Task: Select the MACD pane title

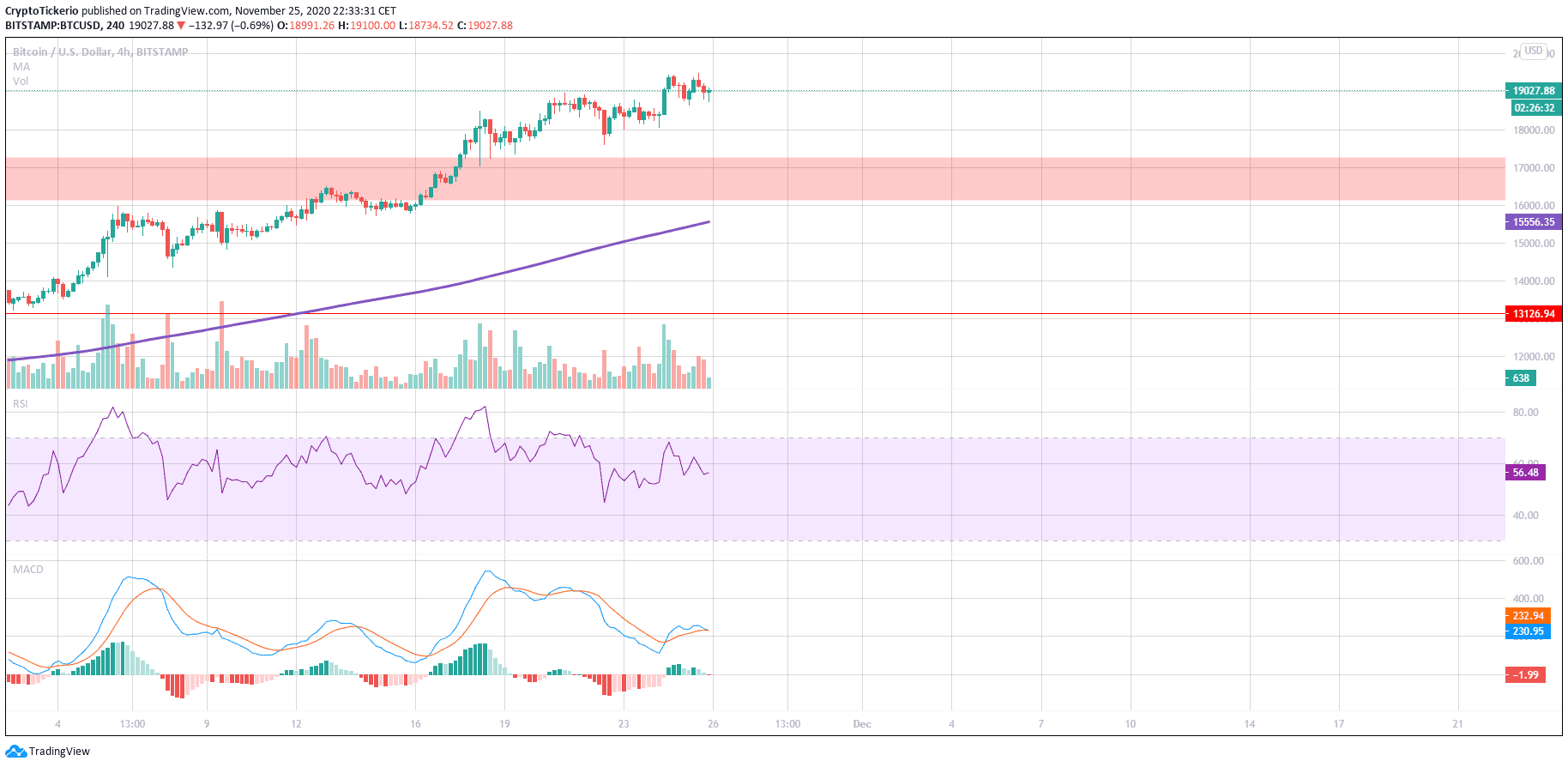Action: [27, 570]
